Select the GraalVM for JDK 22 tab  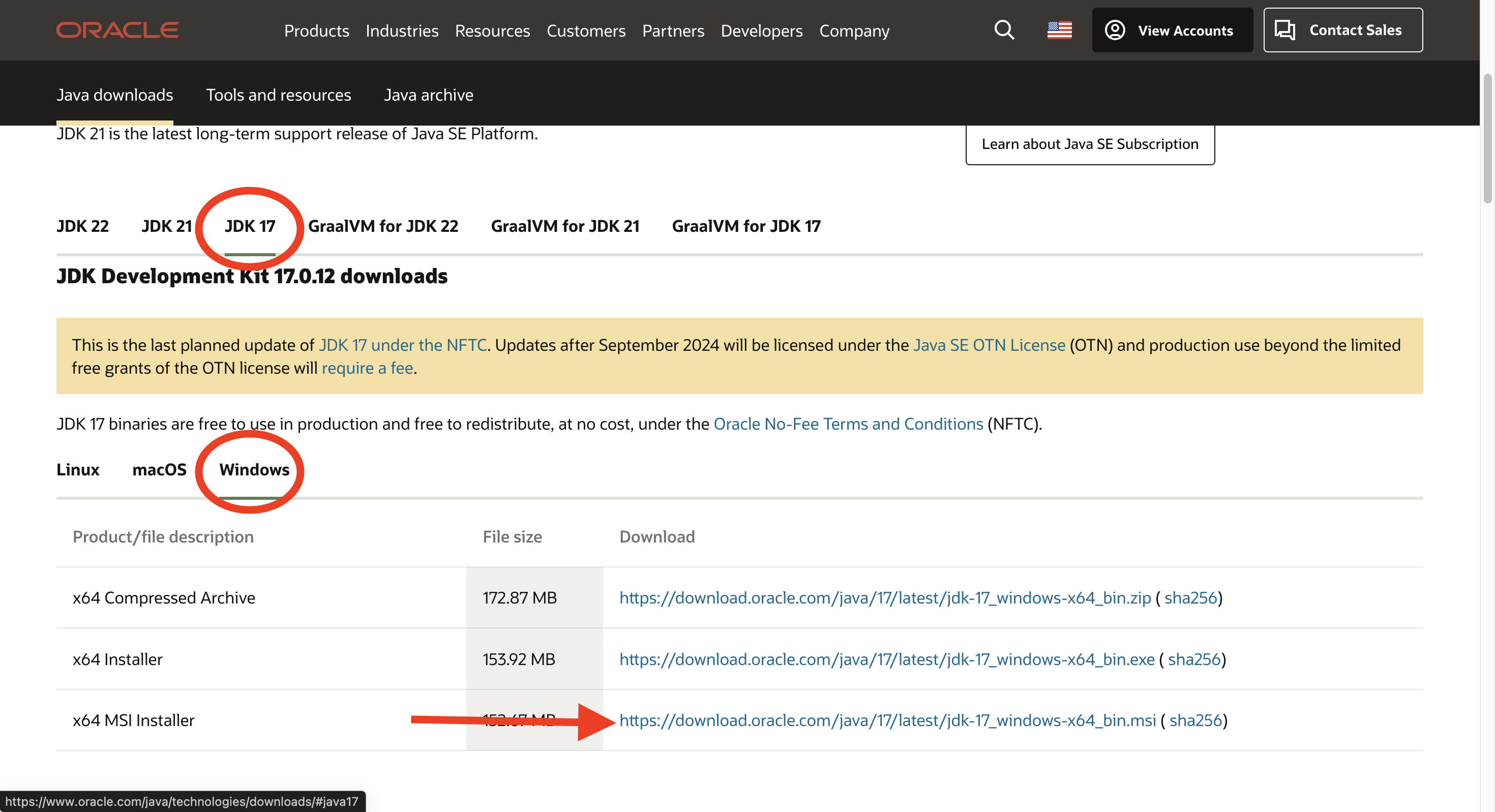[x=383, y=226]
